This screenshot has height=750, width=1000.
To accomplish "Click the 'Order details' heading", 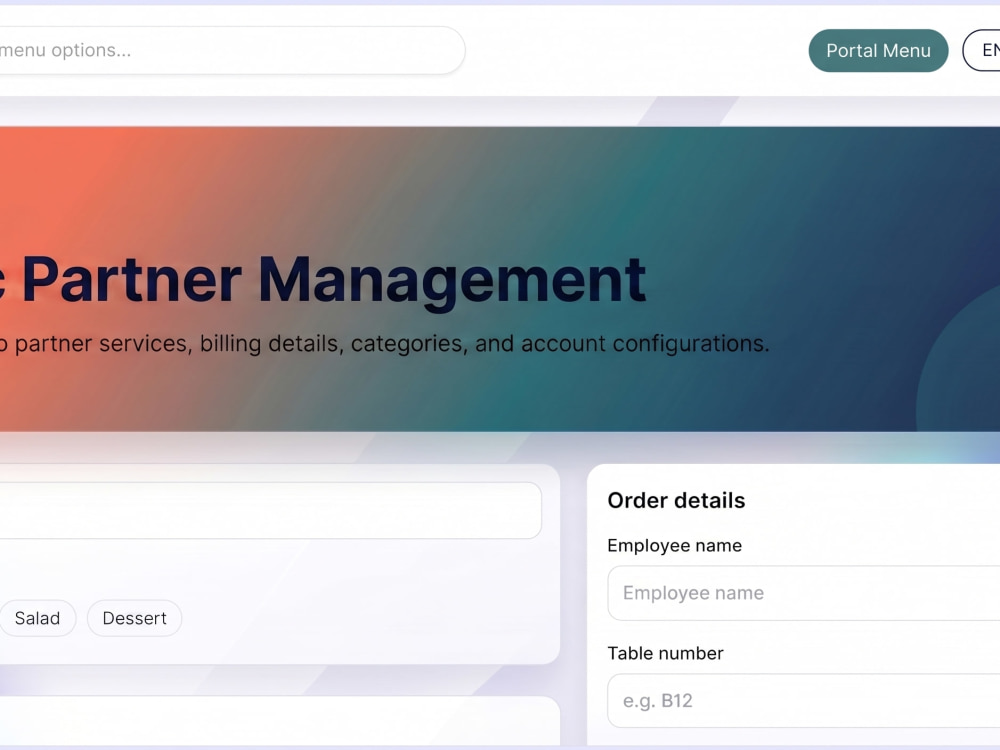I will pyautogui.click(x=676, y=501).
